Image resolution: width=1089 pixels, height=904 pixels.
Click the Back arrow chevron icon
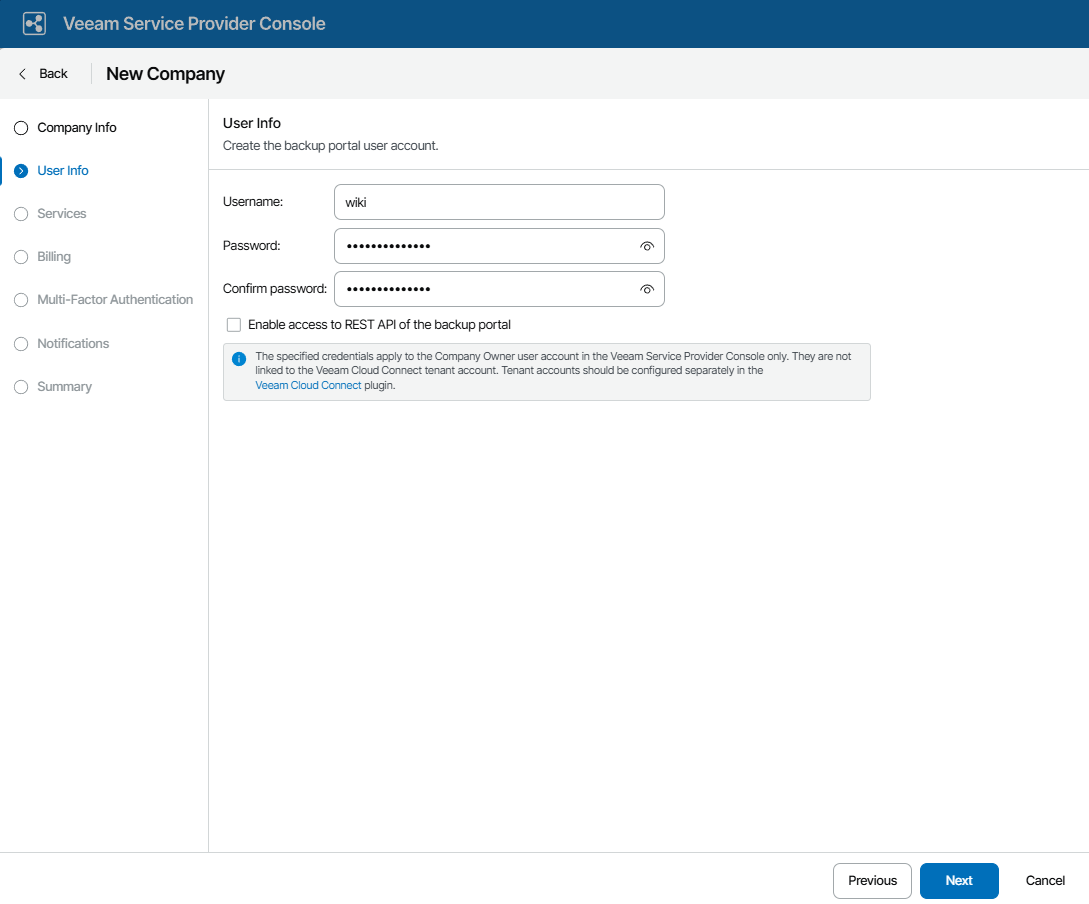tap(23, 74)
